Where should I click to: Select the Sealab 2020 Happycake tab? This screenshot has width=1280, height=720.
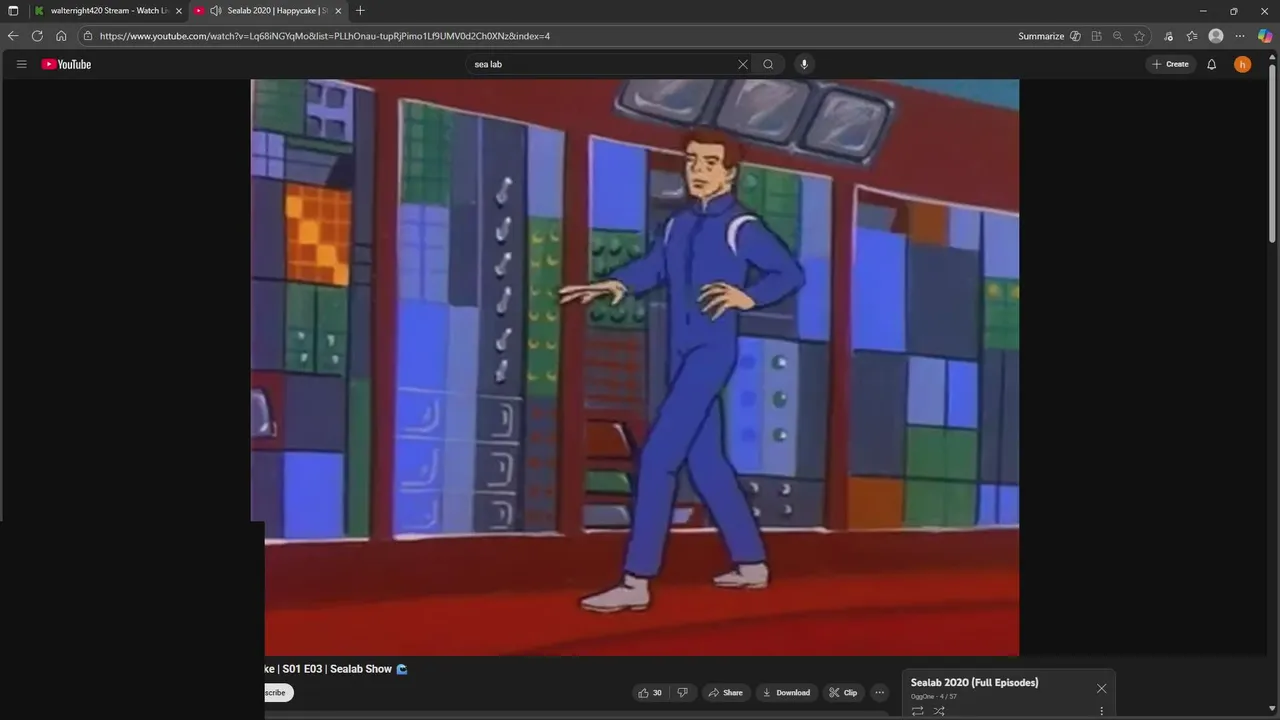tap(270, 10)
